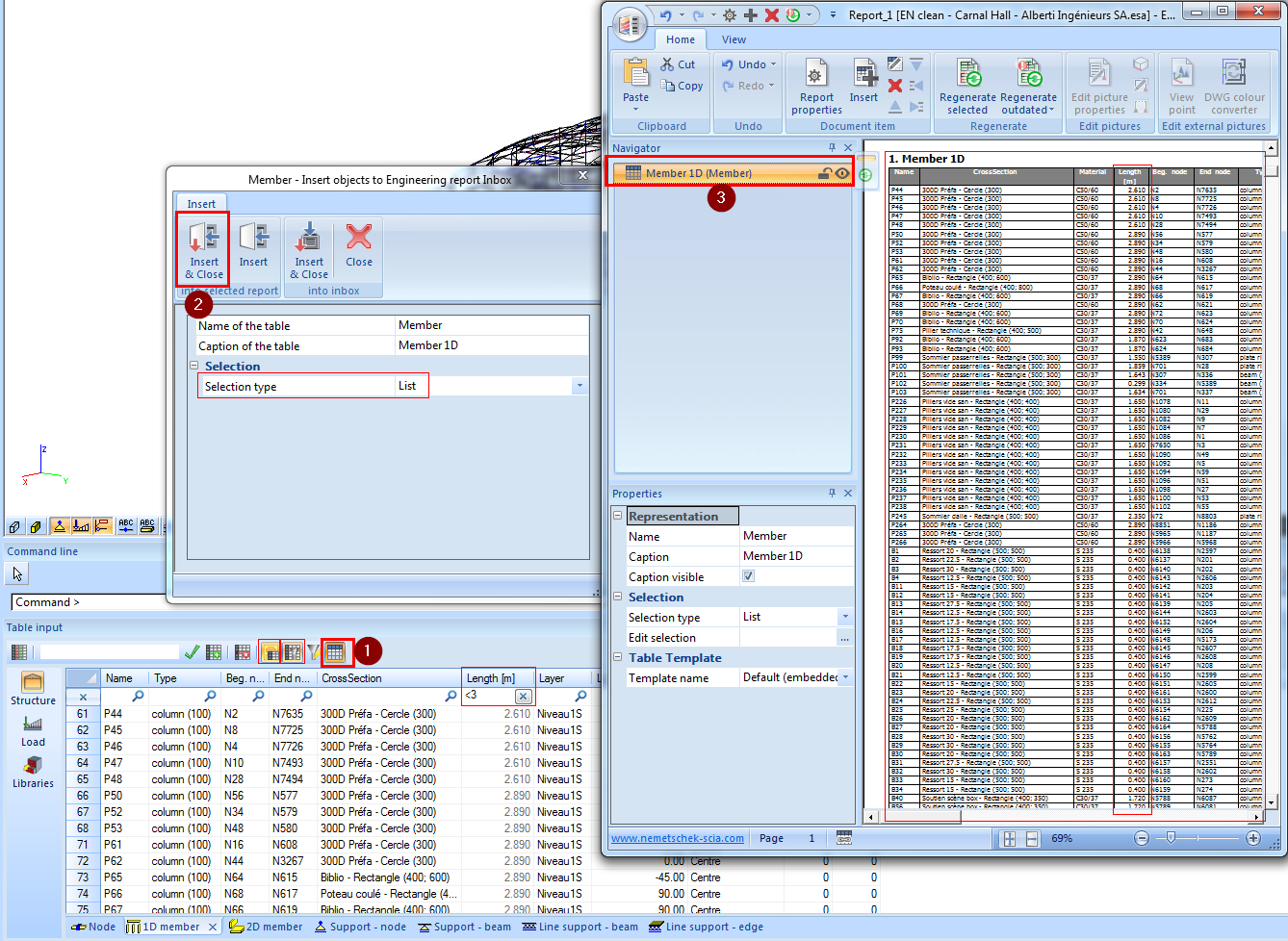Click Regenerate selected in the ribbon

coord(967,86)
